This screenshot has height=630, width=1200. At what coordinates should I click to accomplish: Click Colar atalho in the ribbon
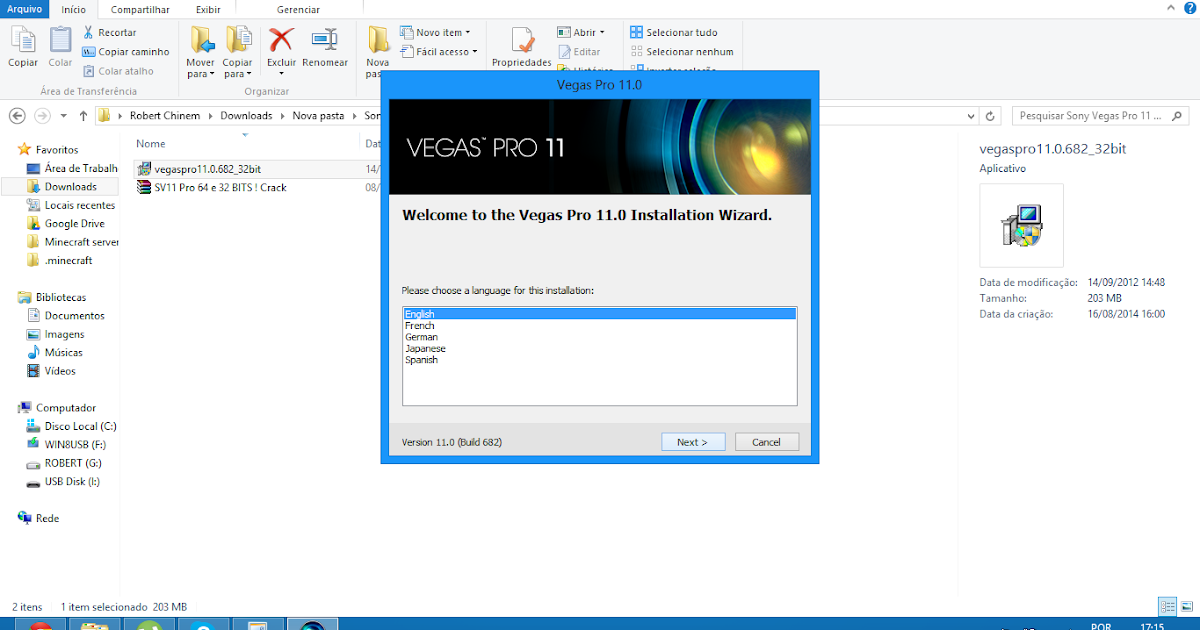tap(118, 71)
